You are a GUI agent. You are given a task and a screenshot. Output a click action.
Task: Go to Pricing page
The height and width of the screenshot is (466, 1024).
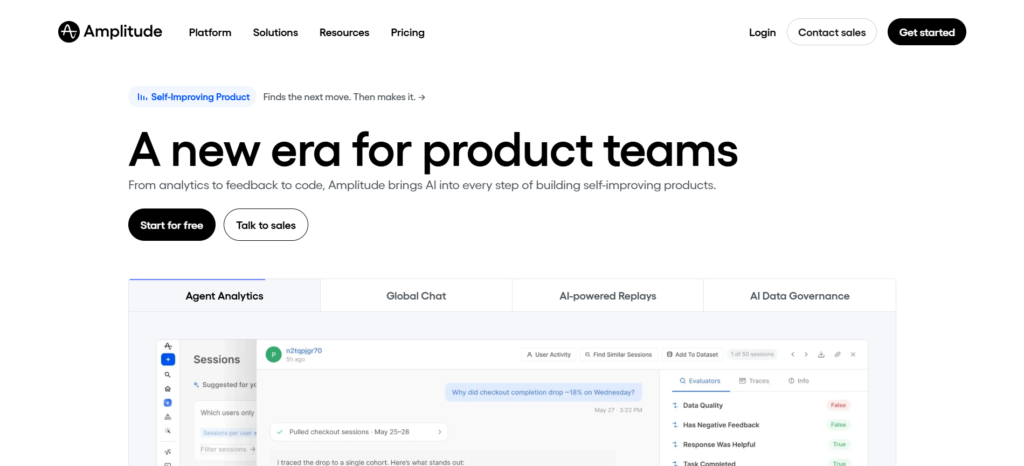tap(408, 32)
